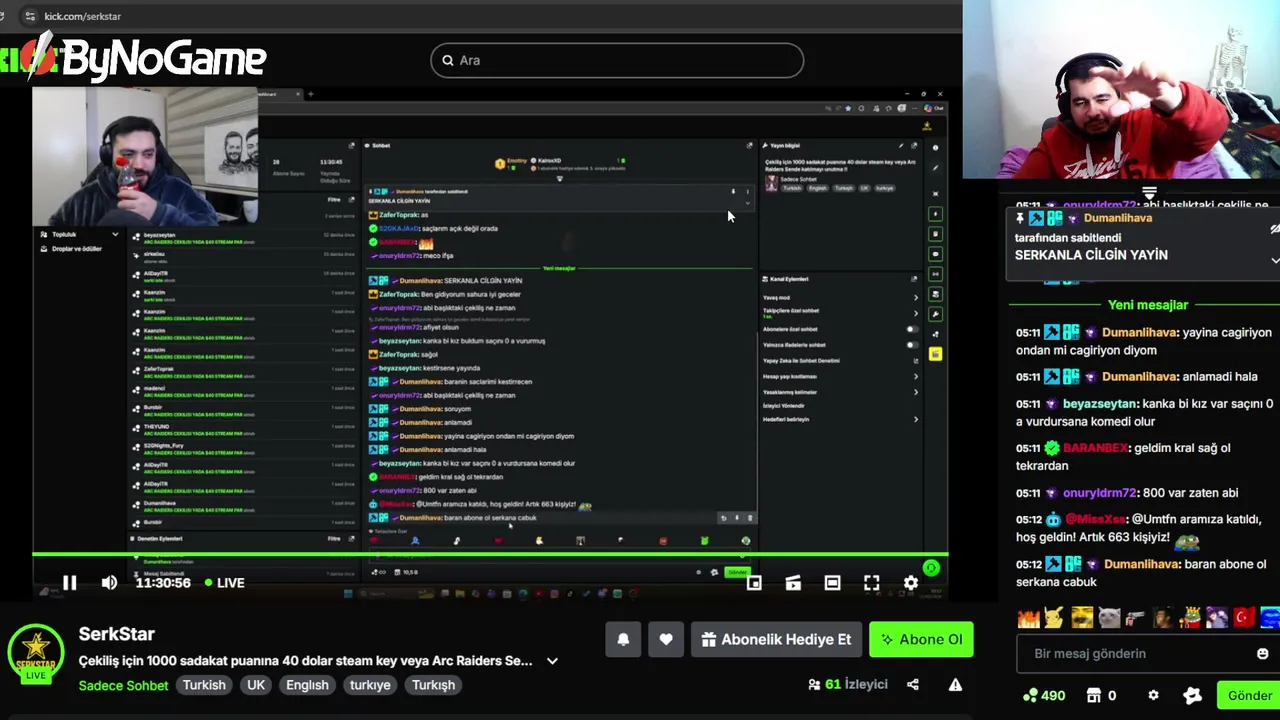
Task: Open chat settings gear icon
Action: click(1153, 695)
